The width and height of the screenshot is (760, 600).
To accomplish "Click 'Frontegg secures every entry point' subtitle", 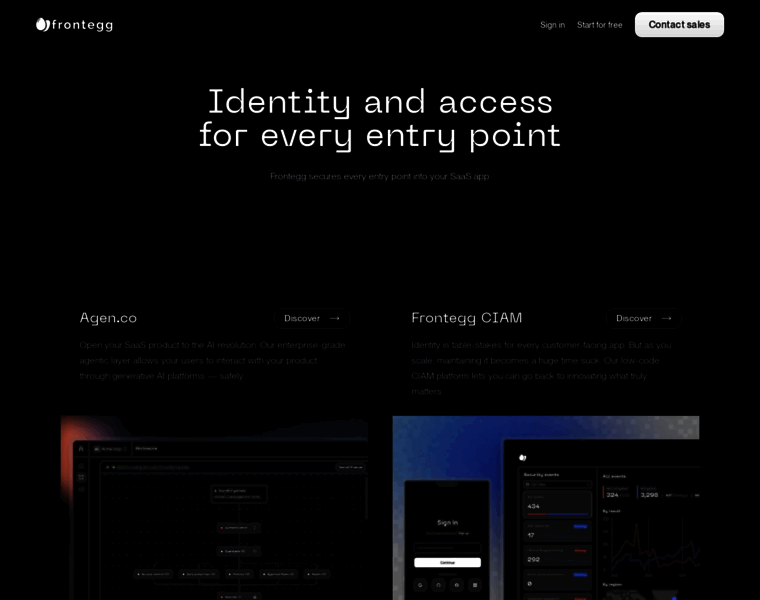I will (380, 176).
